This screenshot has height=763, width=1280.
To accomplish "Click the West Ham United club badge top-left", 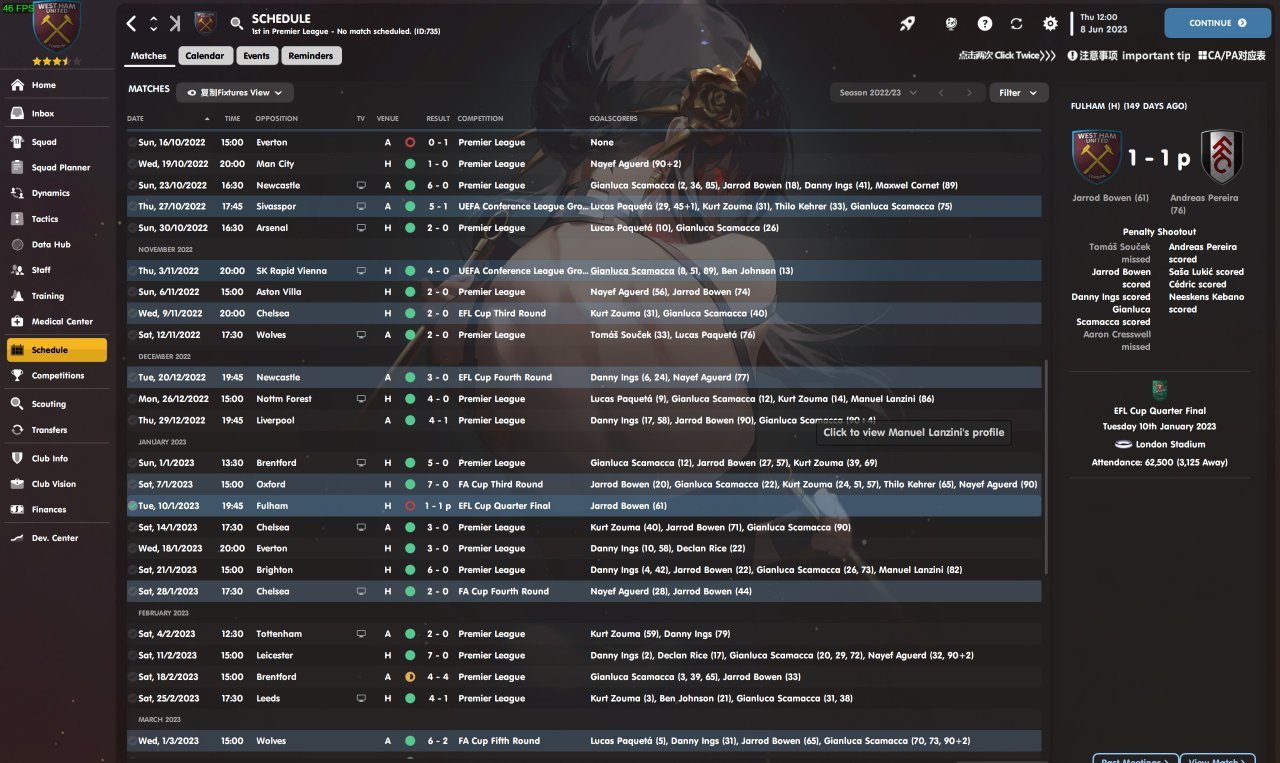I will coord(56,26).
